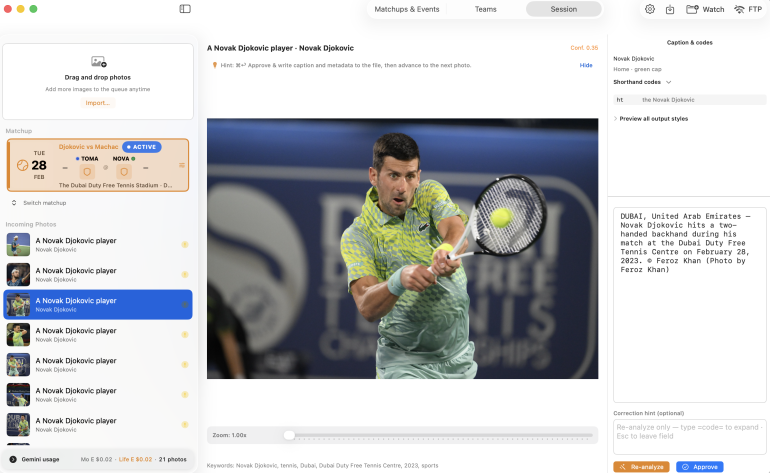Open the Watch folder button
The width and height of the screenshot is (770, 473).
[x=705, y=9]
